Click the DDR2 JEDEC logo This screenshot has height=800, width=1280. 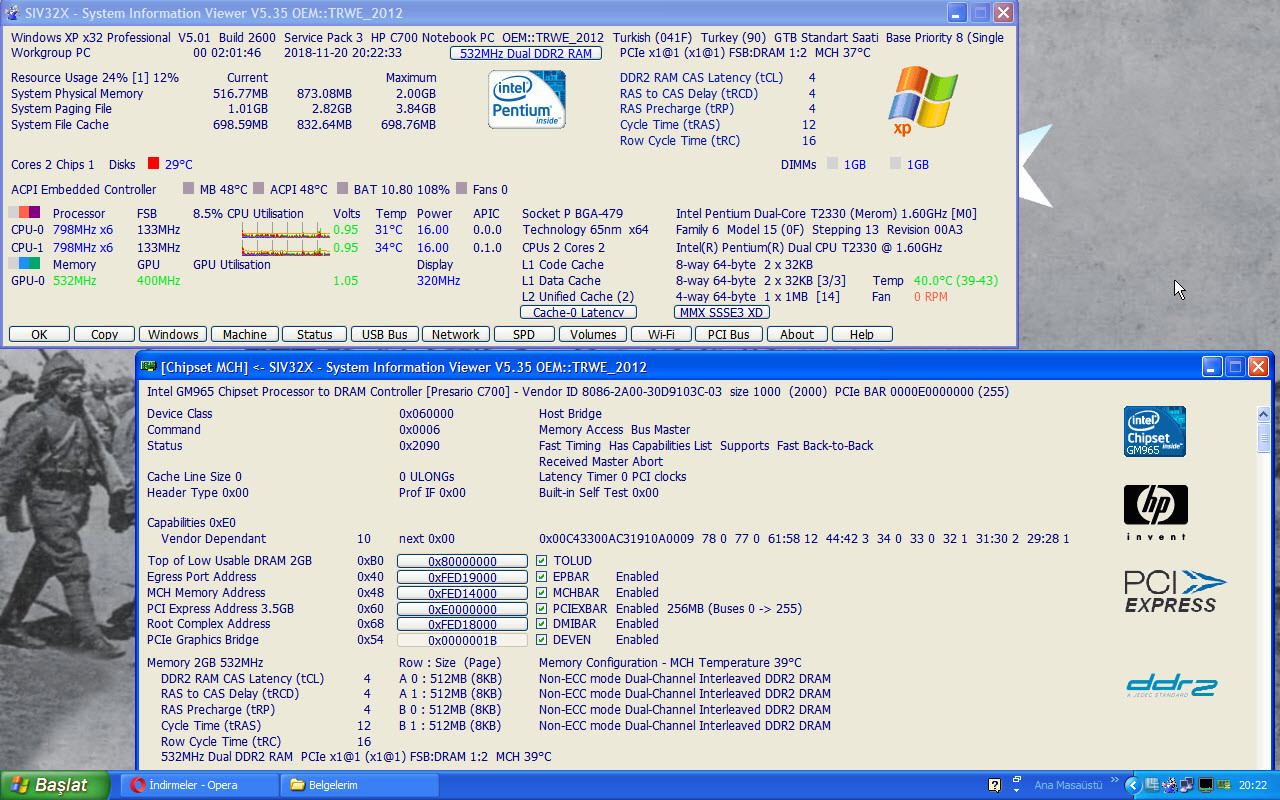pos(1171,686)
